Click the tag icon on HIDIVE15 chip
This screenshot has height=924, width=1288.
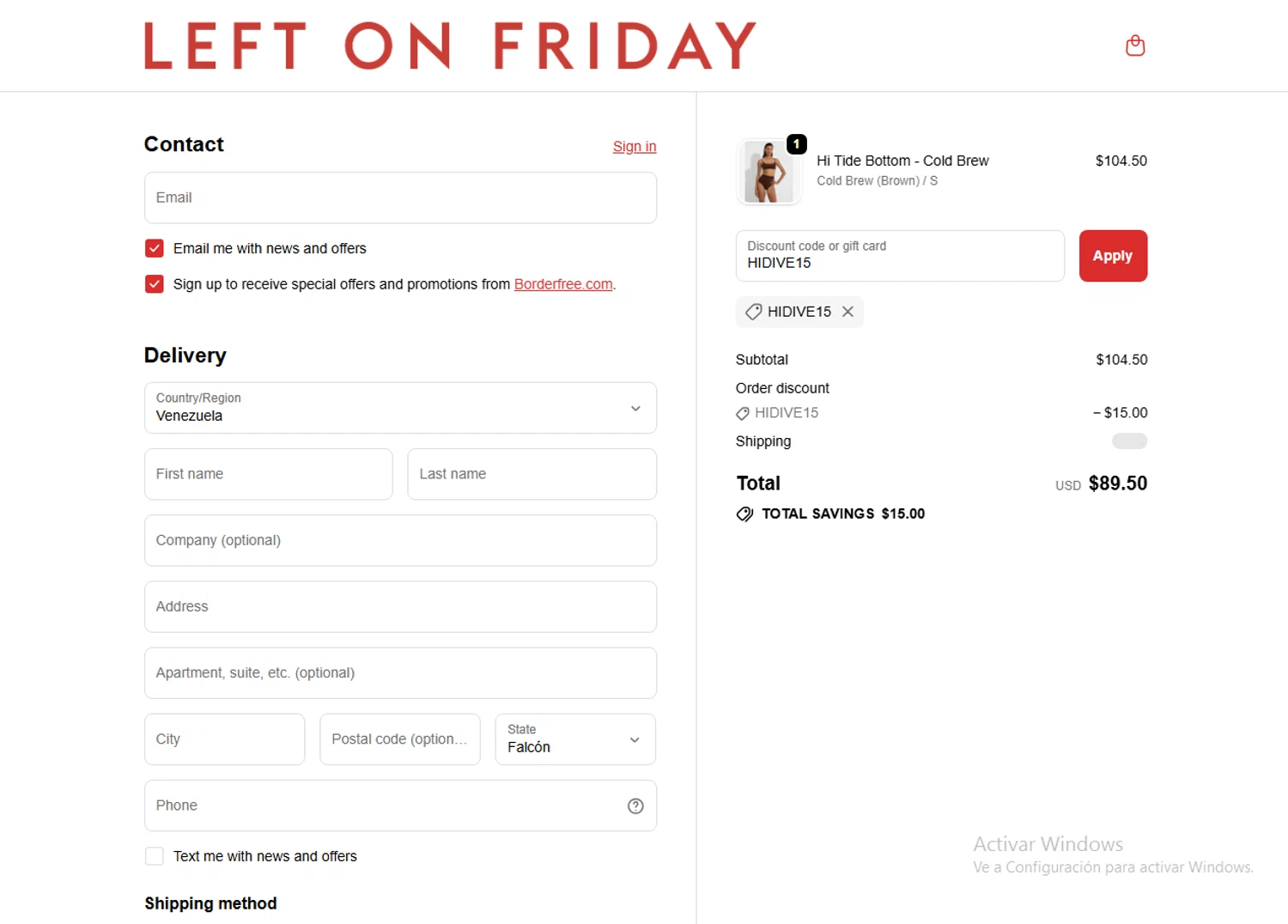(753, 312)
